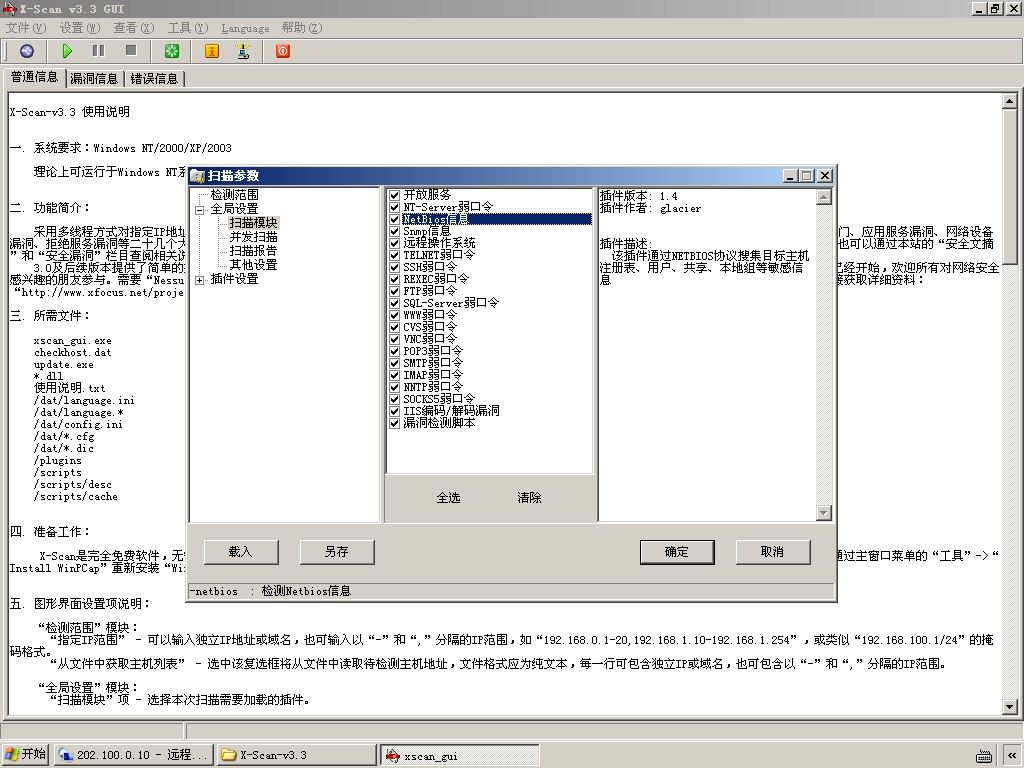The width and height of the screenshot is (1024, 768).
Task: Switch to the 202.100.0.10 remote taskbar window
Action: click(133, 755)
